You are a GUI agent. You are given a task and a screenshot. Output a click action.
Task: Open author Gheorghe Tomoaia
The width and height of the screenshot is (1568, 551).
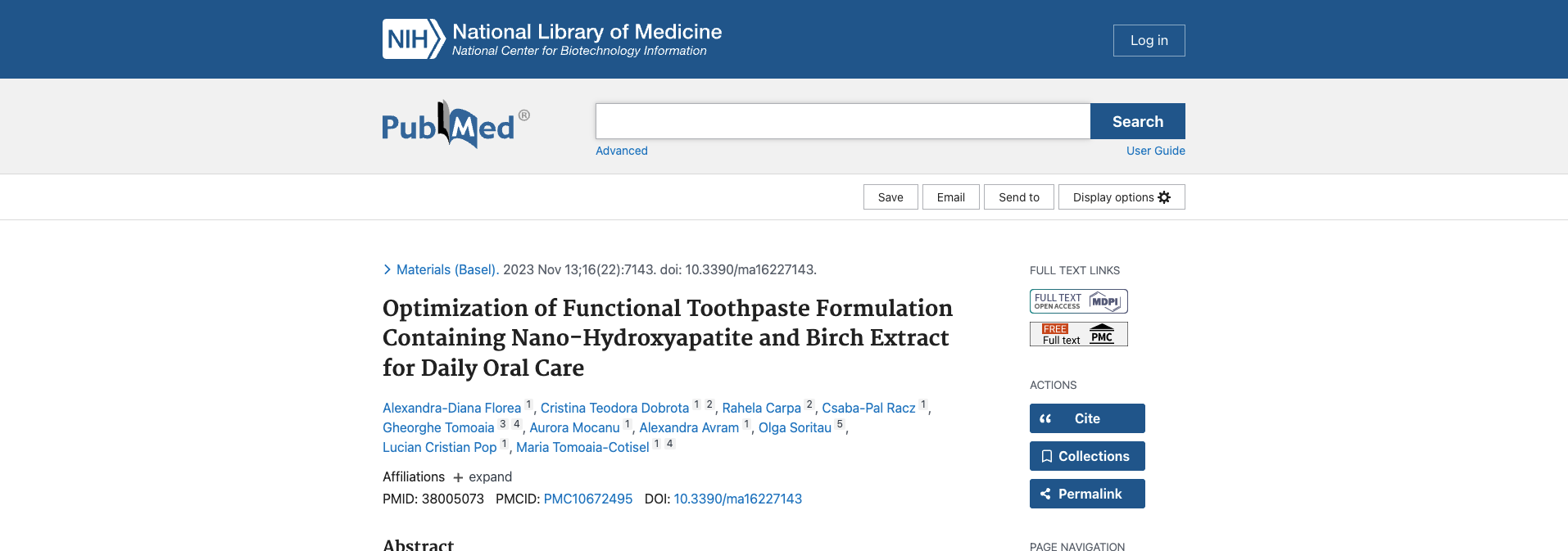[x=438, y=427]
